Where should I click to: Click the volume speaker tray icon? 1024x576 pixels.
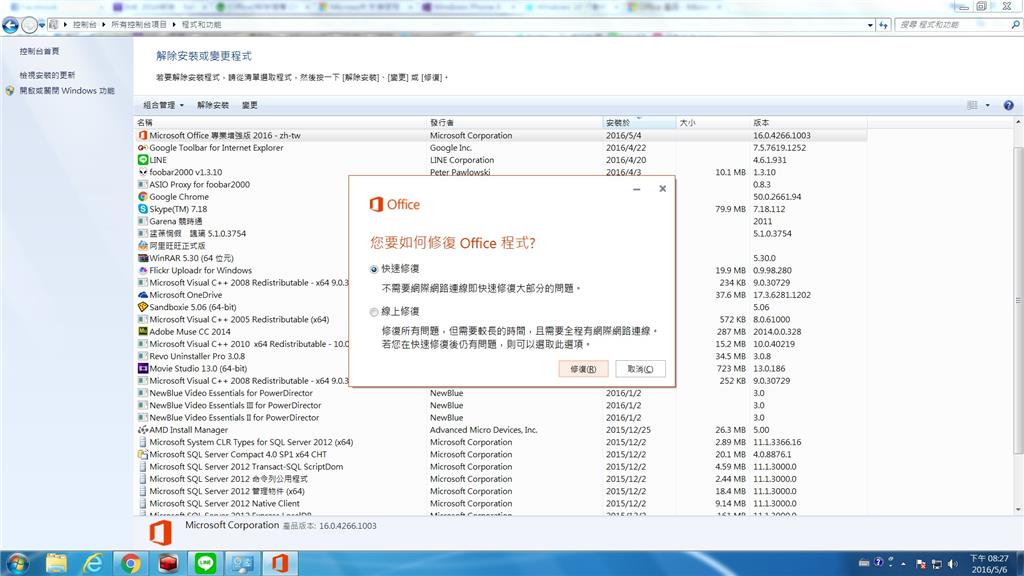(953, 564)
